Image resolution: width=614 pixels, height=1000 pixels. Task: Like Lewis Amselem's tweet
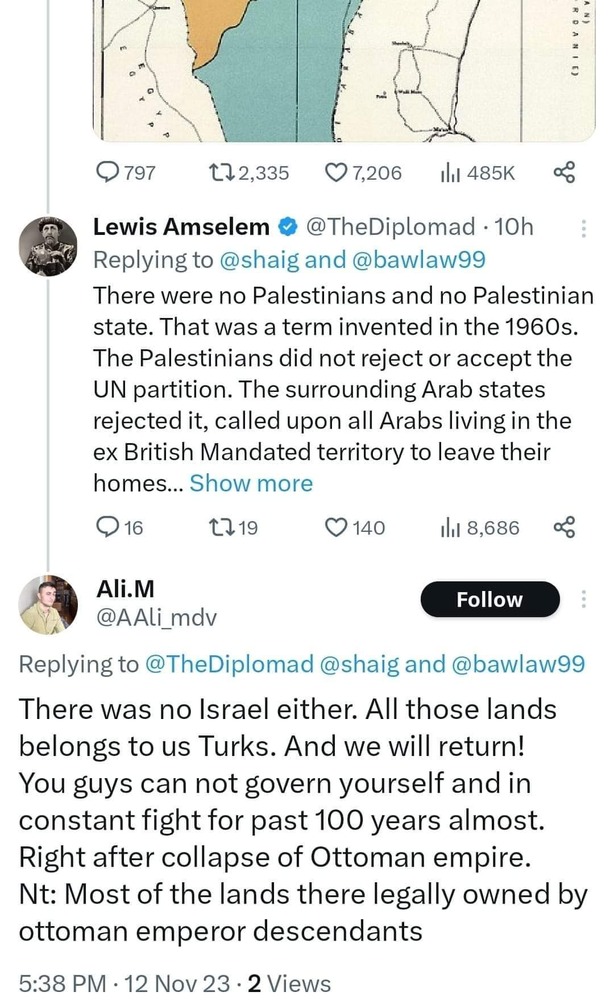pyautogui.click(x=337, y=527)
